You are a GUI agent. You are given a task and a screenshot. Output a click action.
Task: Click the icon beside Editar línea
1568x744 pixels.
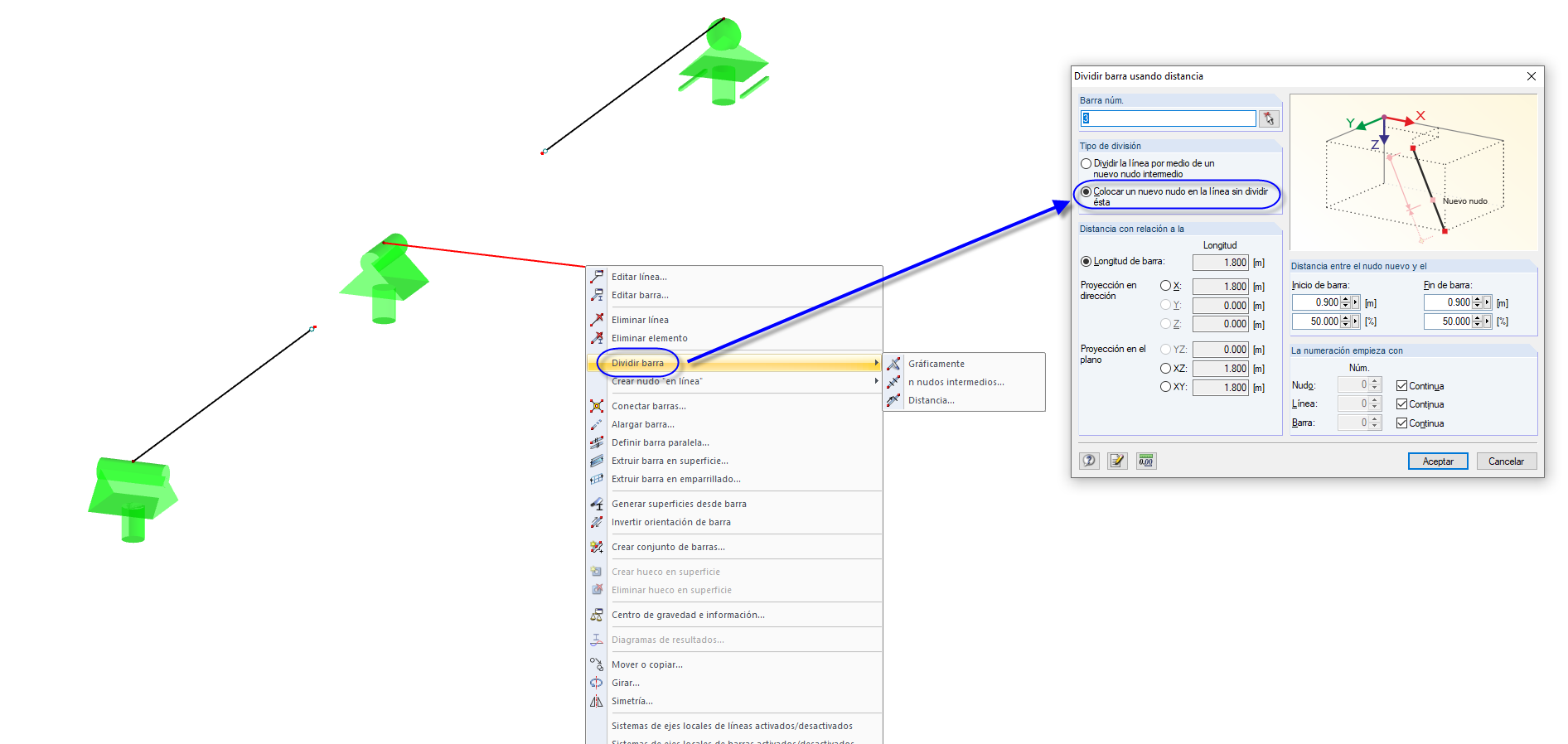pyautogui.click(x=597, y=277)
